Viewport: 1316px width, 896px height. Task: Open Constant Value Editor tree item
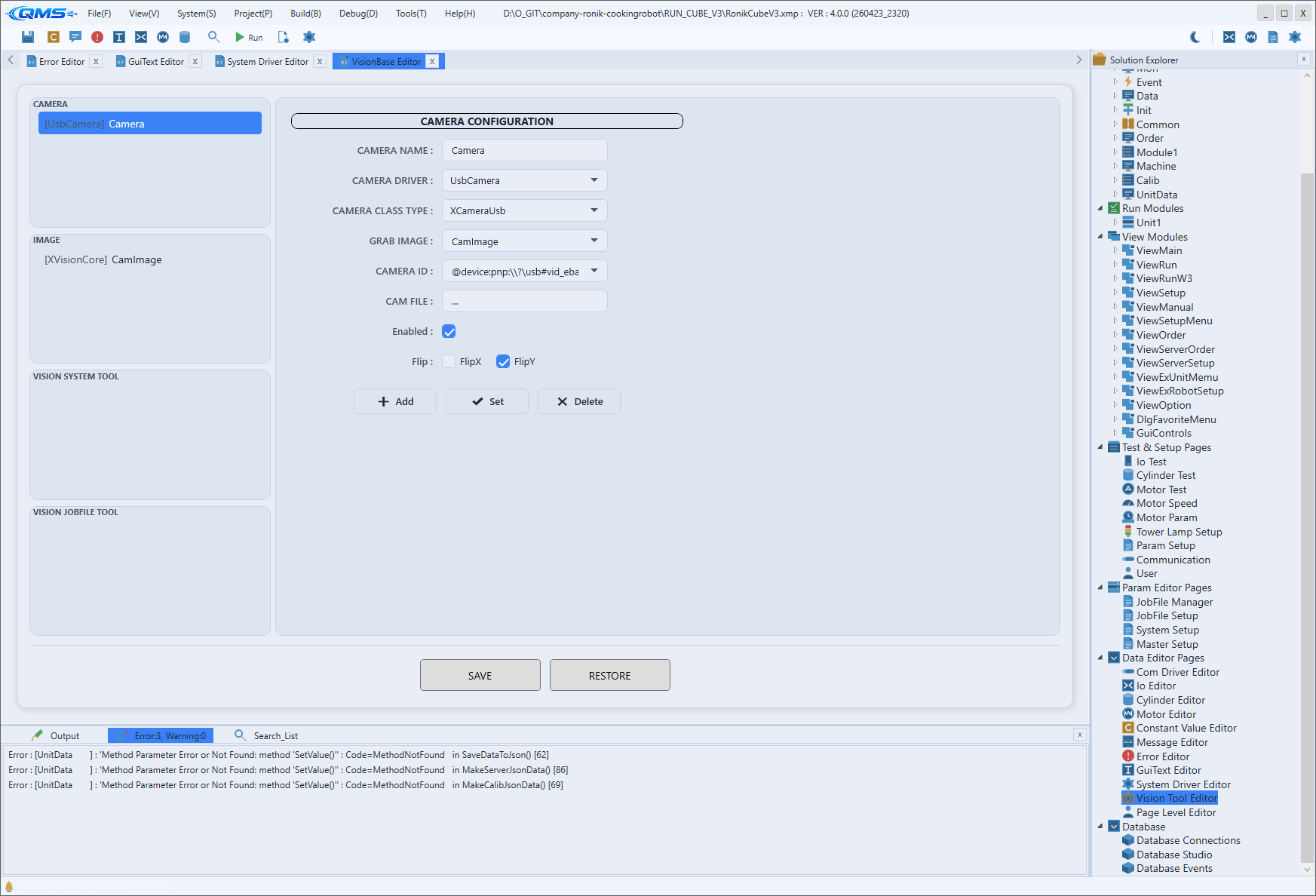coord(1186,728)
